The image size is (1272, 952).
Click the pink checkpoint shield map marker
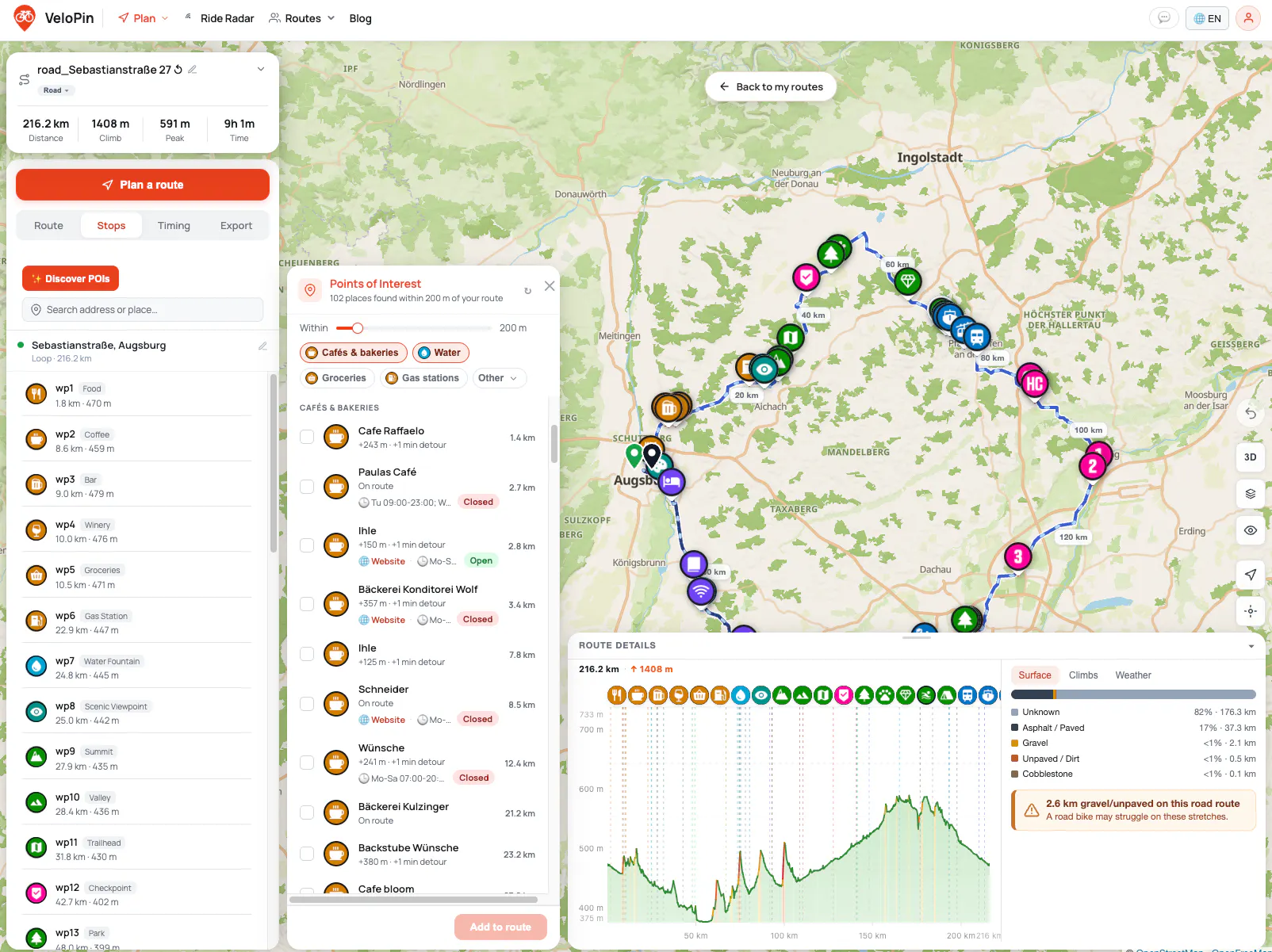coord(806,277)
